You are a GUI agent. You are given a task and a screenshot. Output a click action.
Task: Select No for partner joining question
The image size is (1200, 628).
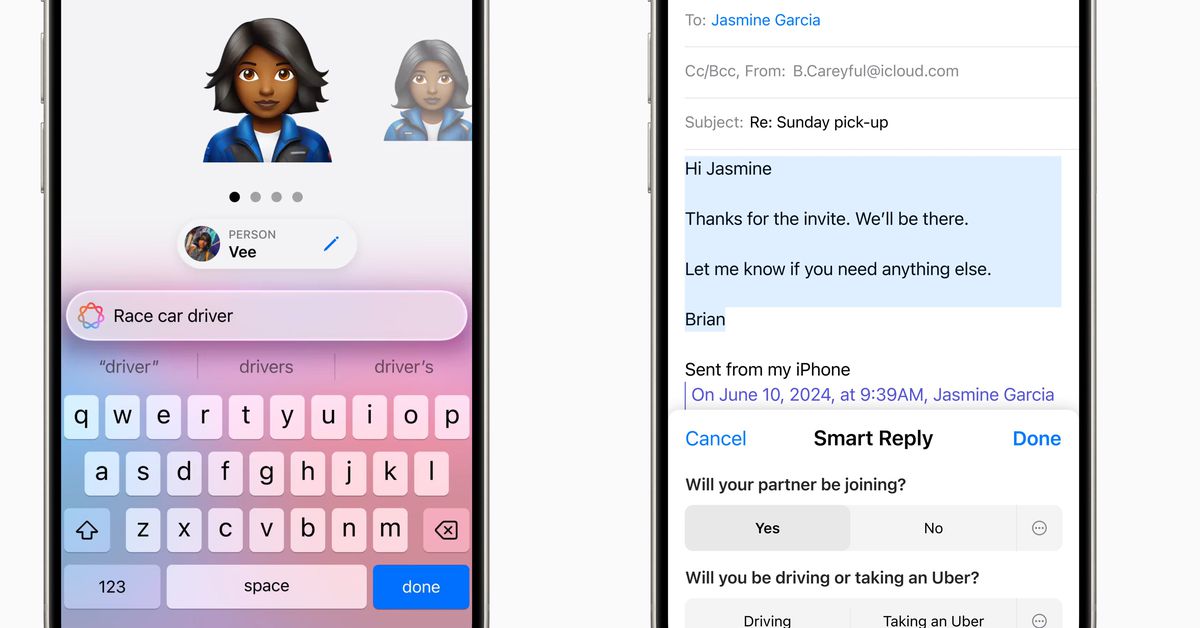933,528
